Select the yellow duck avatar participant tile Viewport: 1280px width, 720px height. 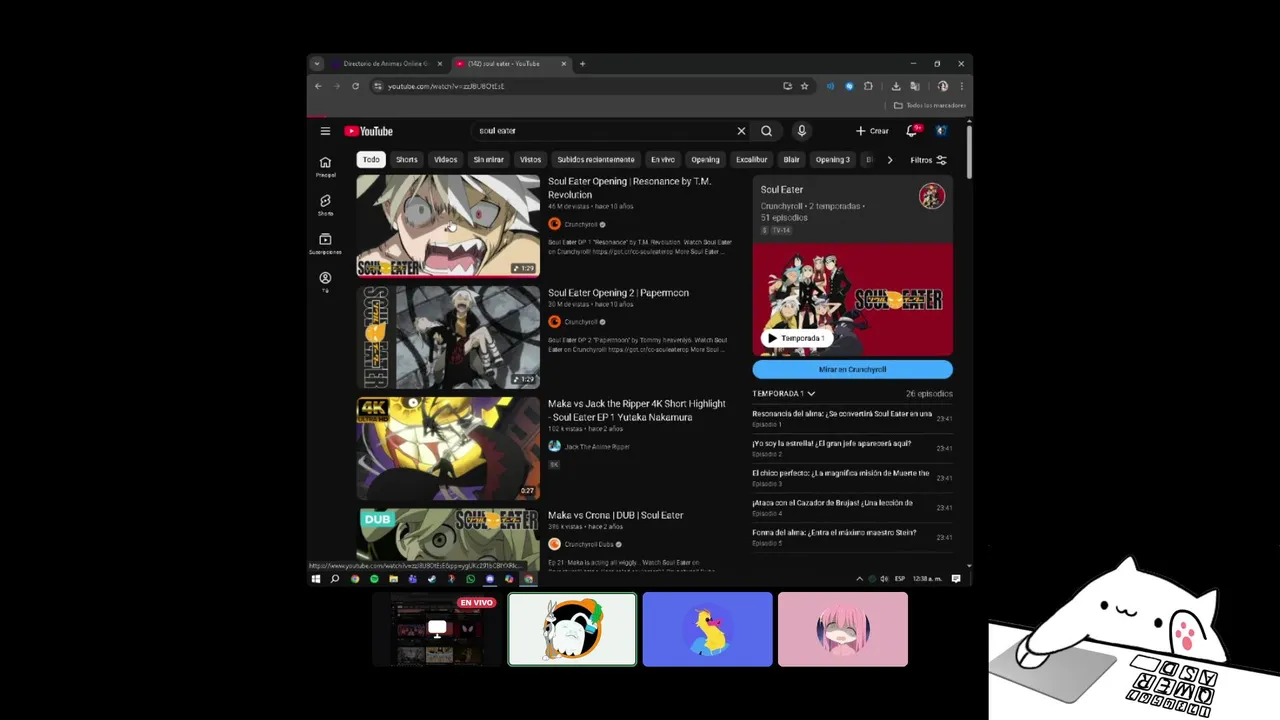click(708, 630)
